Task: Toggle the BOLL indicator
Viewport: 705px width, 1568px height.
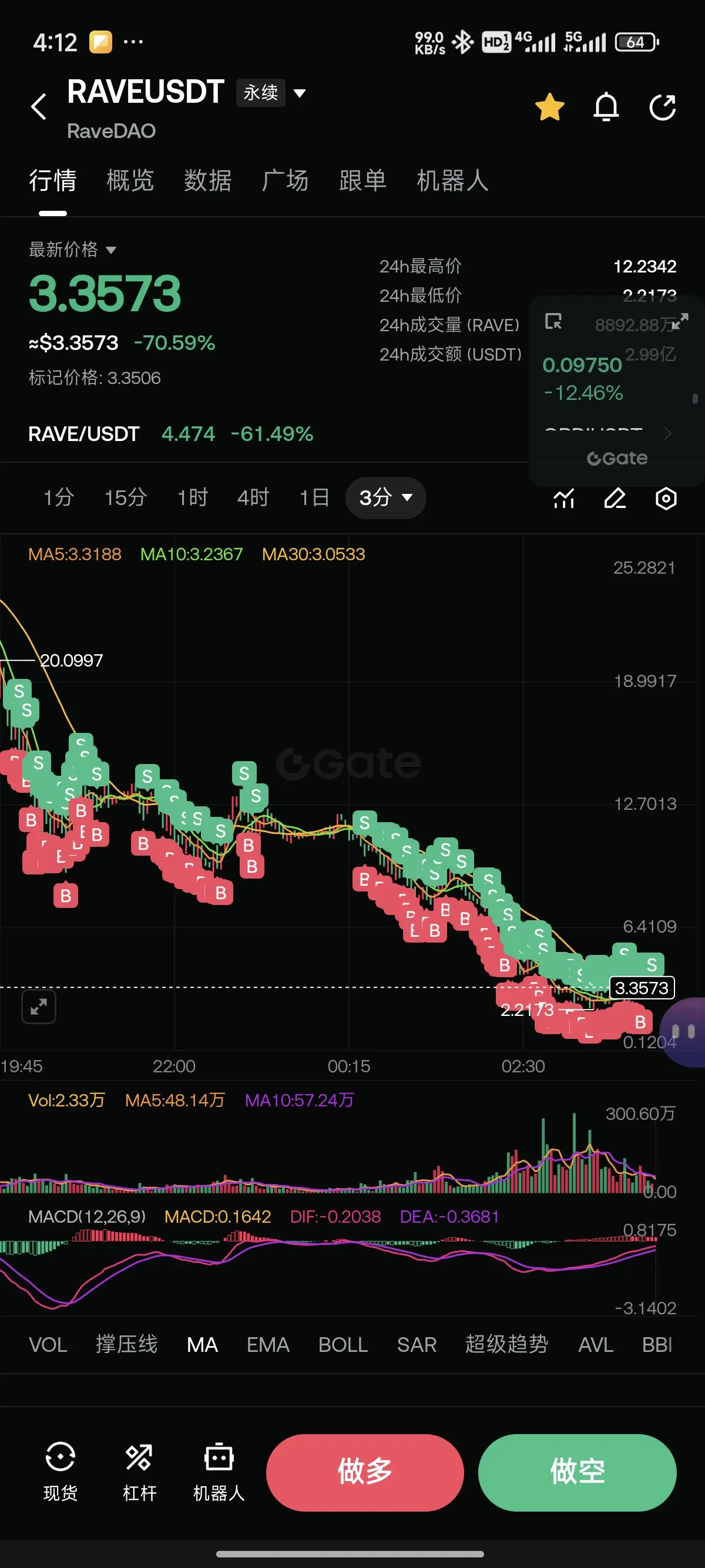Action: pos(343,1345)
